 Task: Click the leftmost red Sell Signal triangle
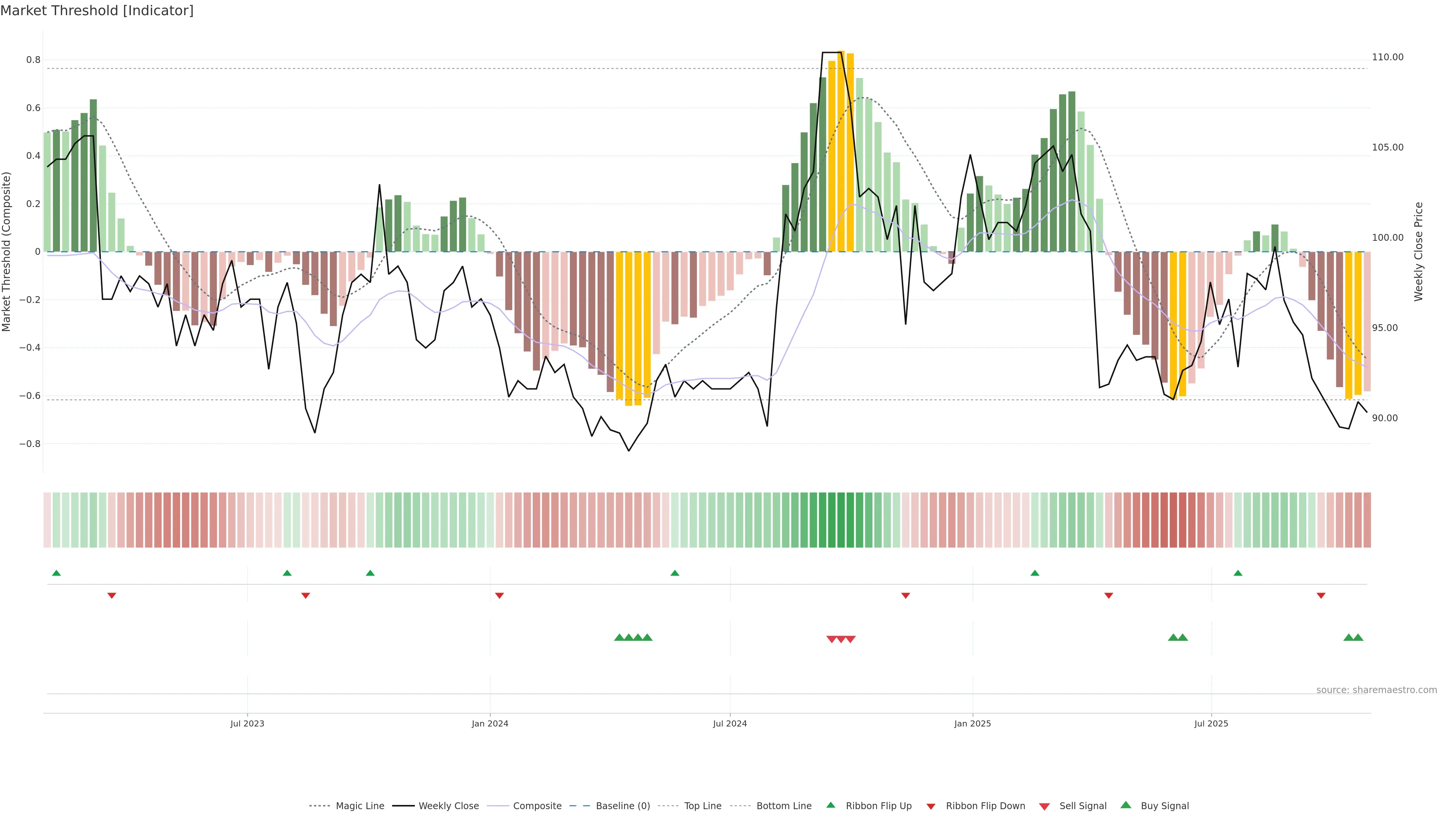point(832,639)
